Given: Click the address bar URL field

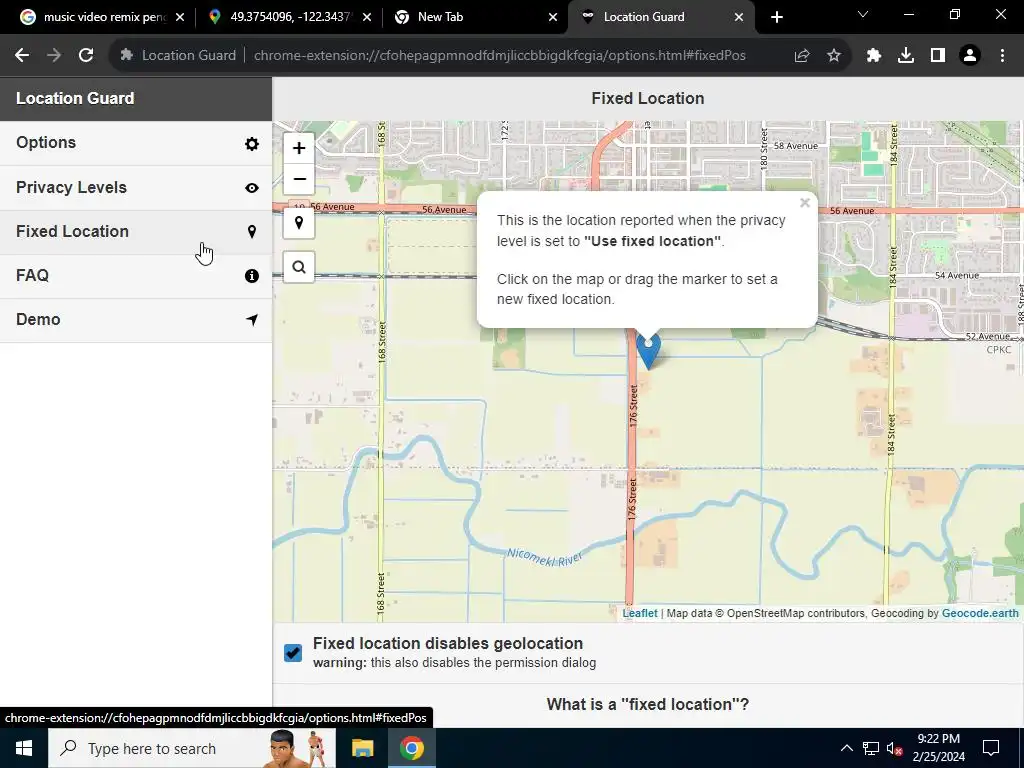Looking at the screenshot, I should pyautogui.click(x=500, y=56).
